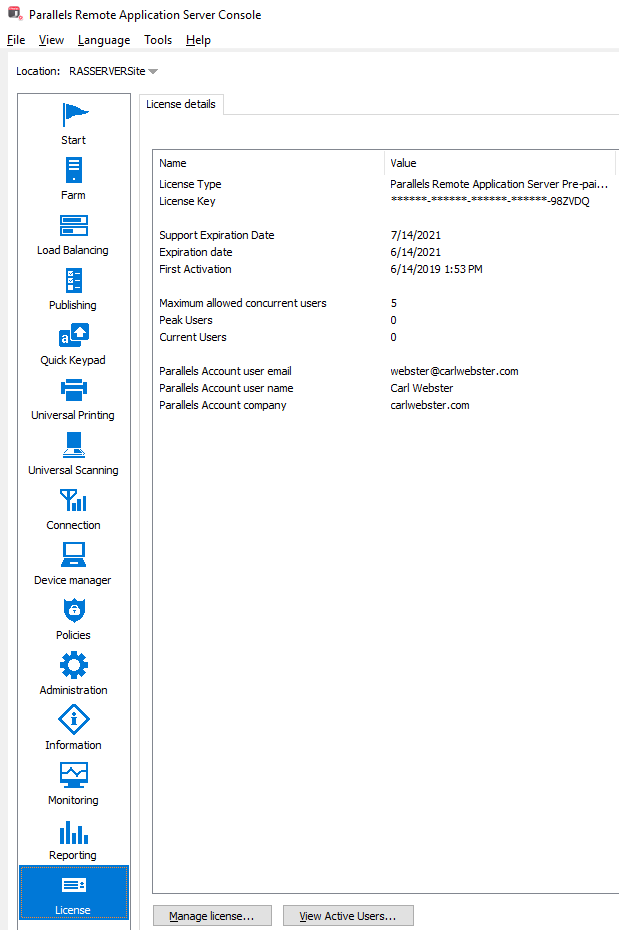The image size is (619, 930).
Task: Open the Language menu
Action: 104,40
